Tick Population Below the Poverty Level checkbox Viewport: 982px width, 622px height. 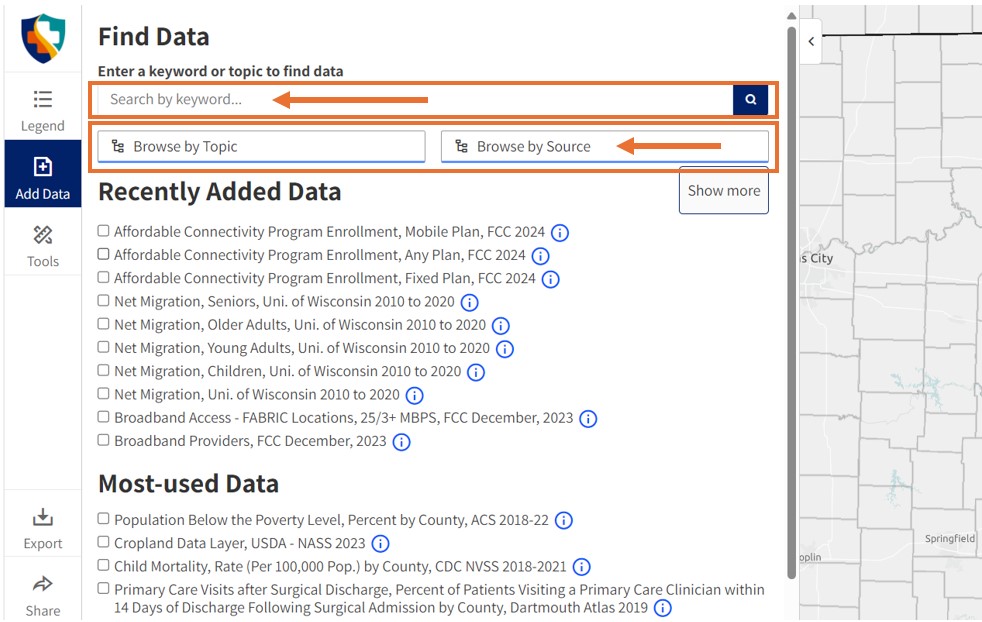tap(104, 519)
